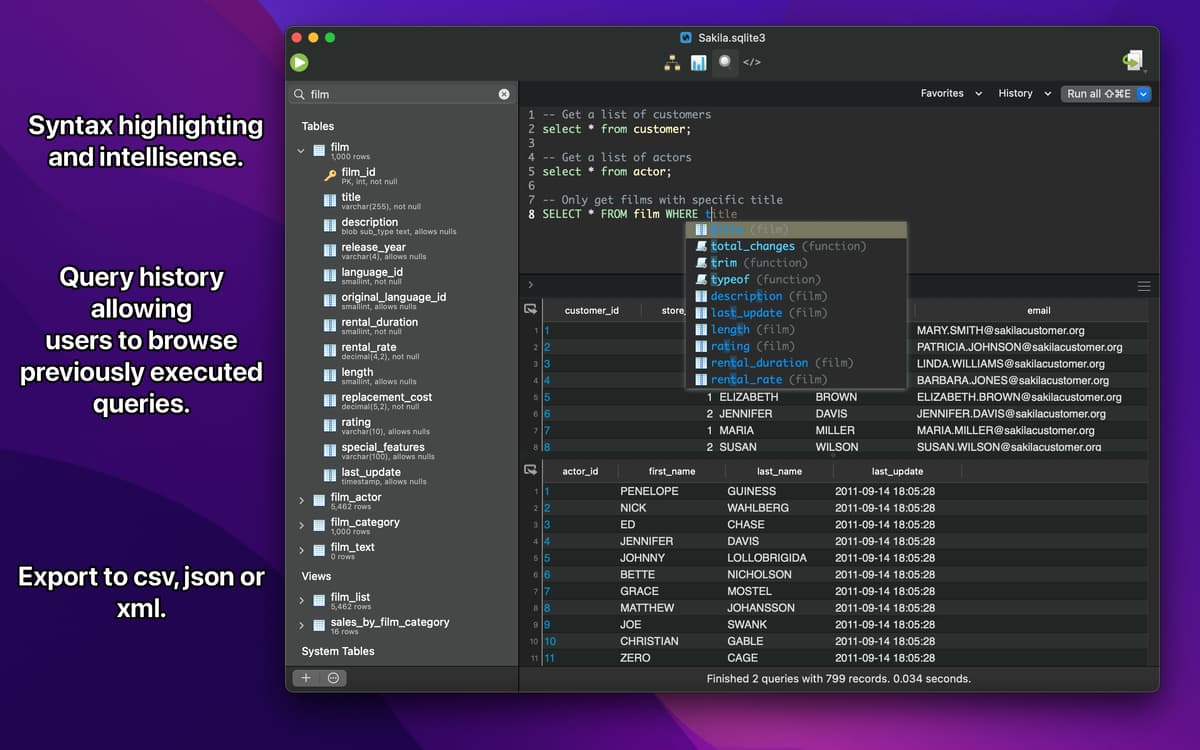Open the History dropdown

[x=1024, y=93]
